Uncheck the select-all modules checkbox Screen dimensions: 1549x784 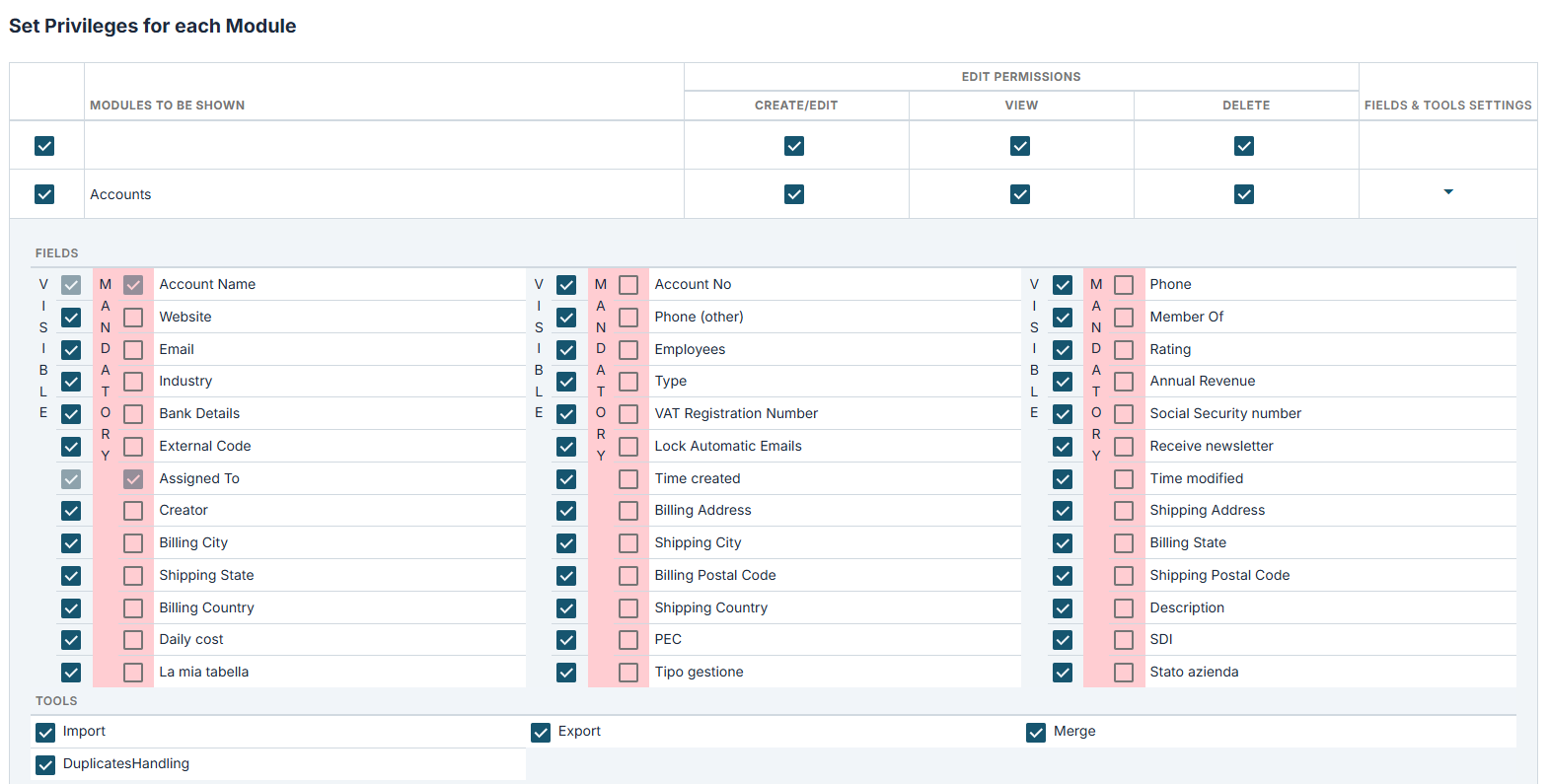(44, 146)
